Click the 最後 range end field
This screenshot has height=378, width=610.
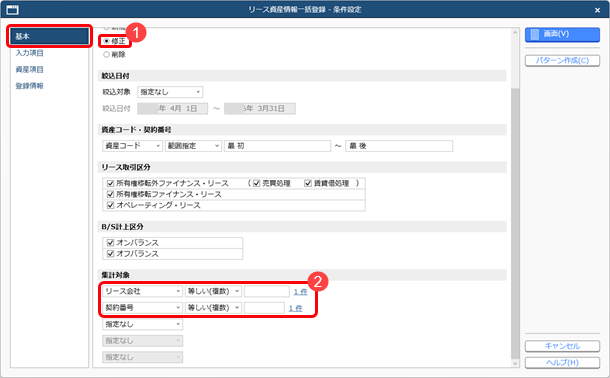pos(399,146)
